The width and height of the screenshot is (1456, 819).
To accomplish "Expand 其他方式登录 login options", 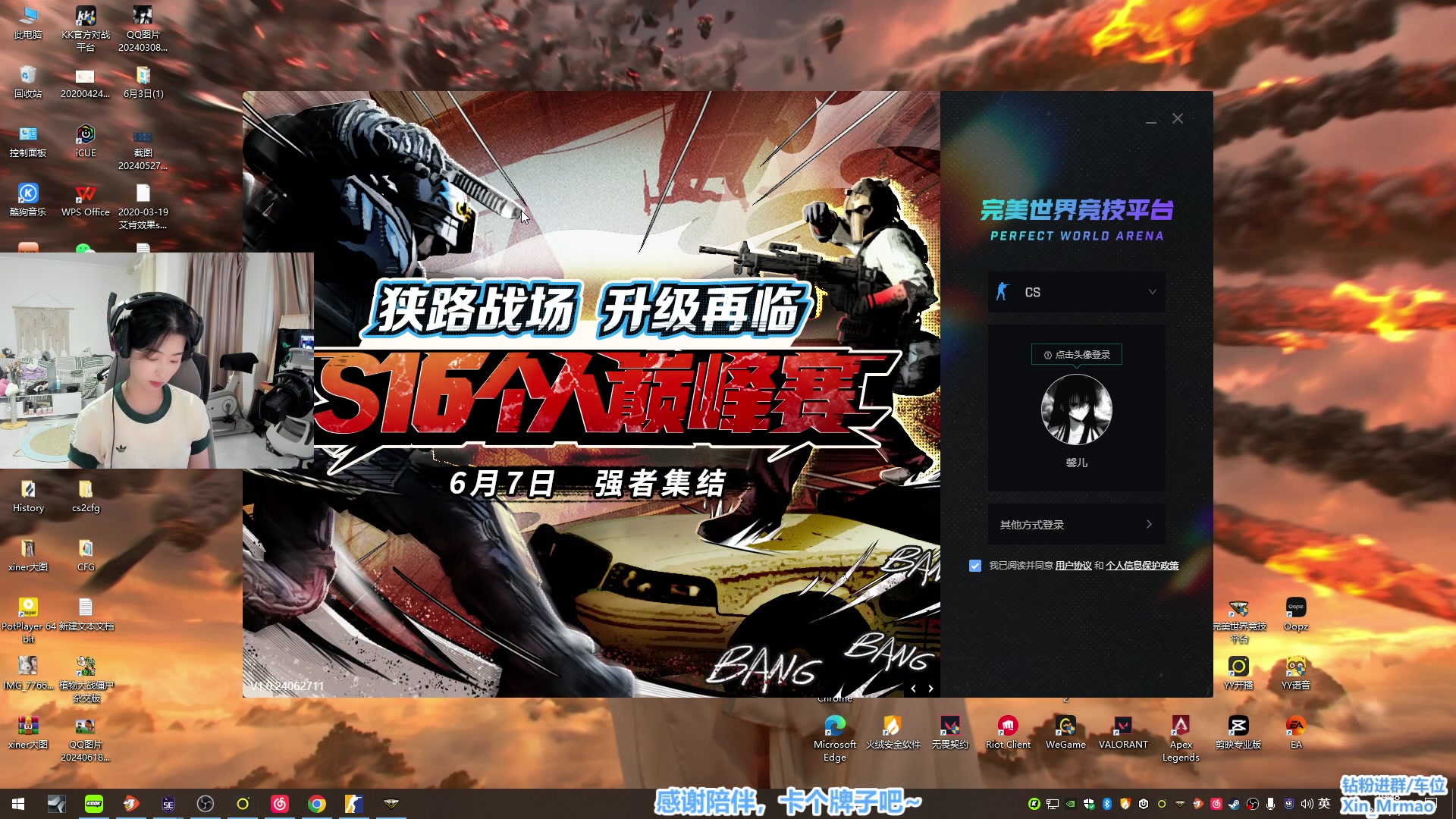I will point(1076,524).
